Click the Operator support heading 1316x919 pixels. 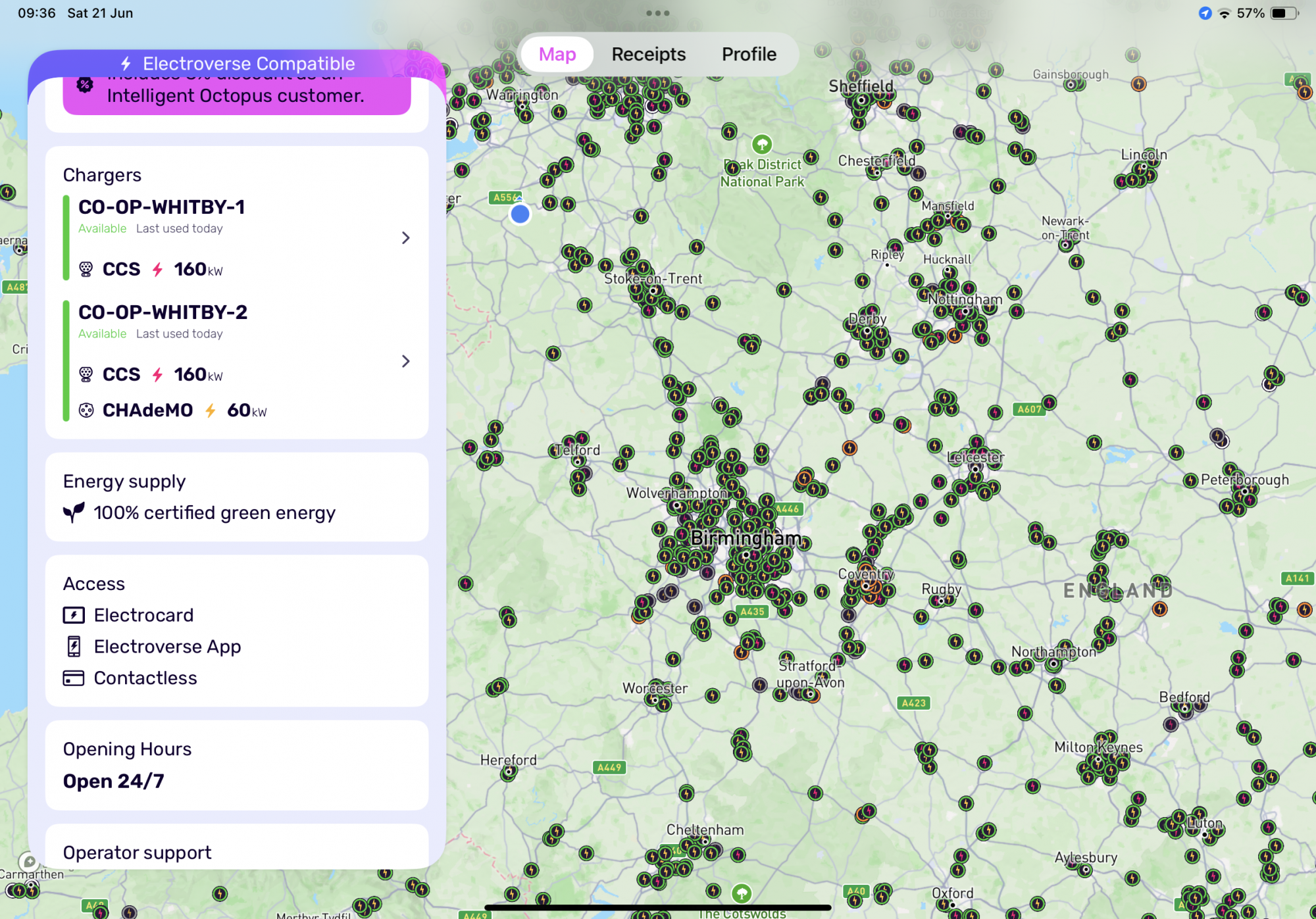[x=138, y=853]
